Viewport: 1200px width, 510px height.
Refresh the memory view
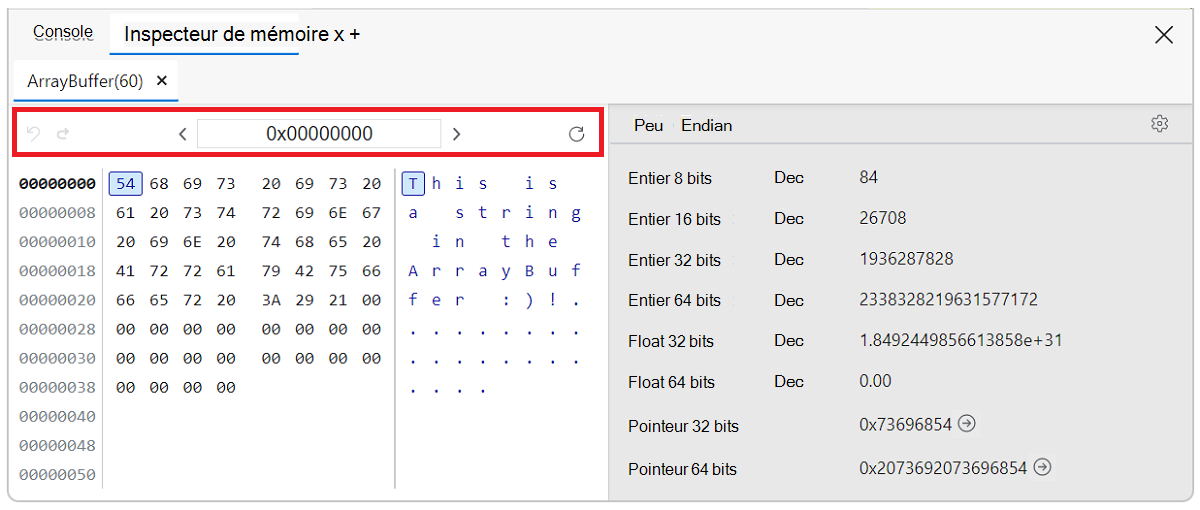pyautogui.click(x=576, y=134)
